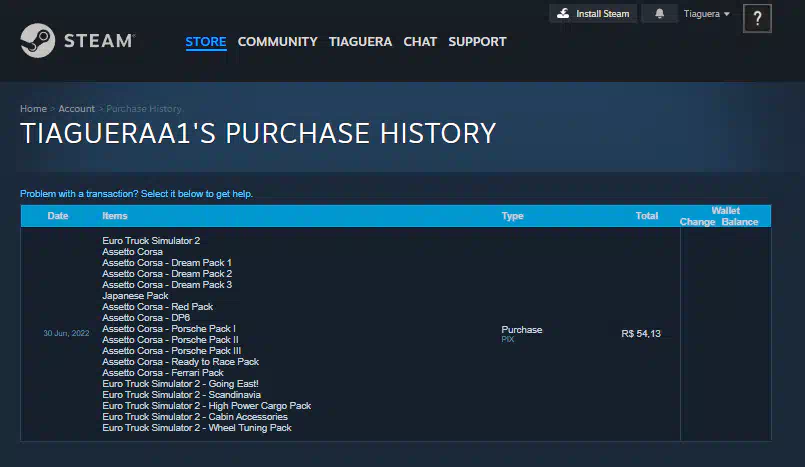Click the Purchase History breadcrumb

click(144, 109)
